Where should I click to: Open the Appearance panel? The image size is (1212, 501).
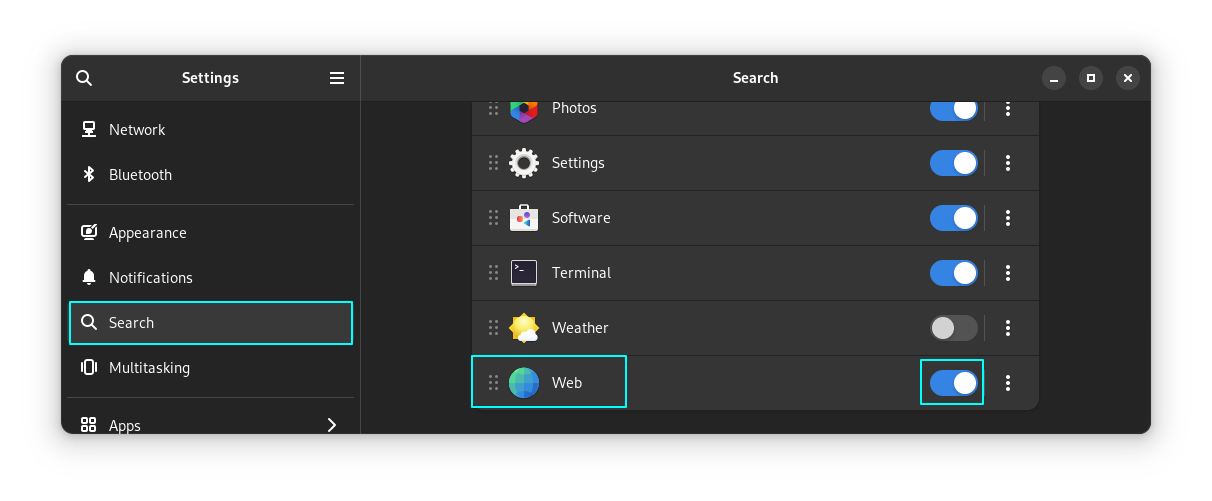pos(211,233)
